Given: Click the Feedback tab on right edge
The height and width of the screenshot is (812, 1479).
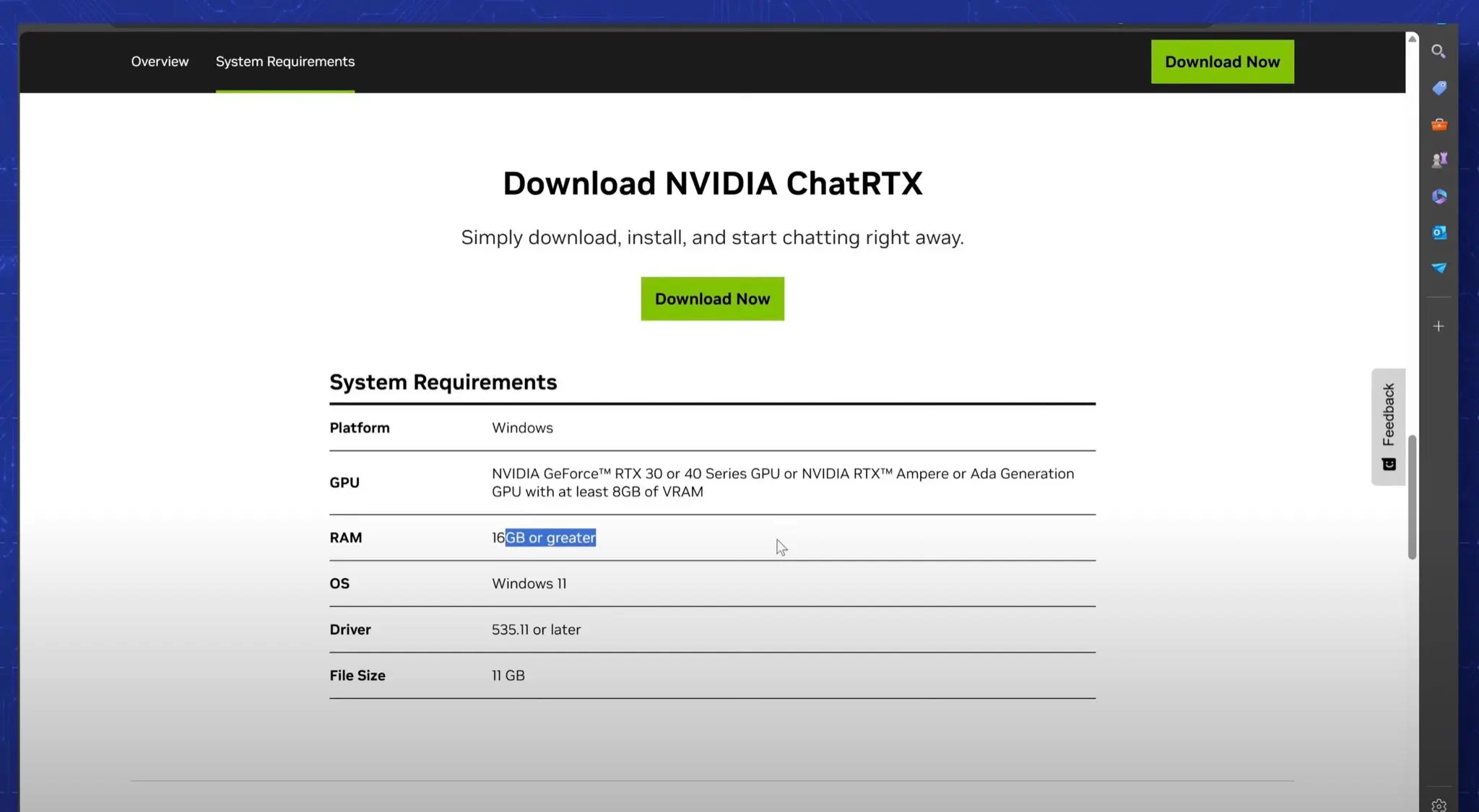Looking at the screenshot, I should pyautogui.click(x=1388, y=427).
